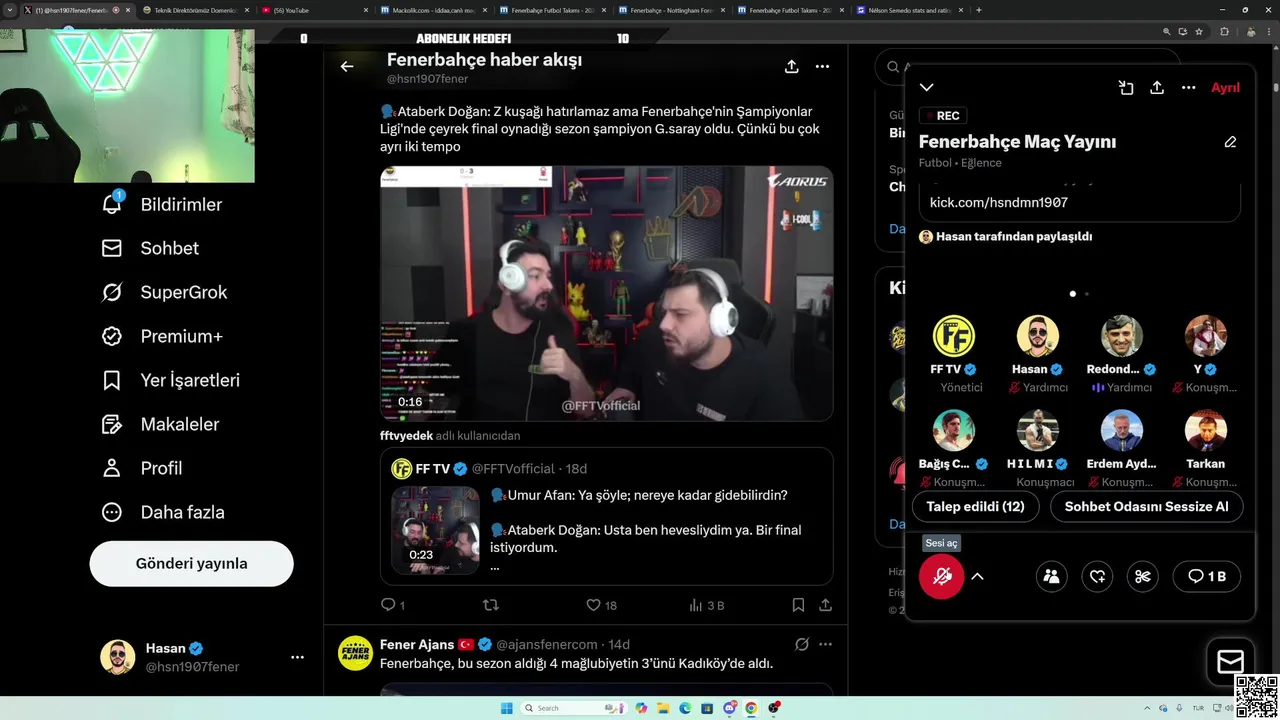Share the Fenerbahçe Maç Yayını space

pyautogui.click(x=1157, y=88)
